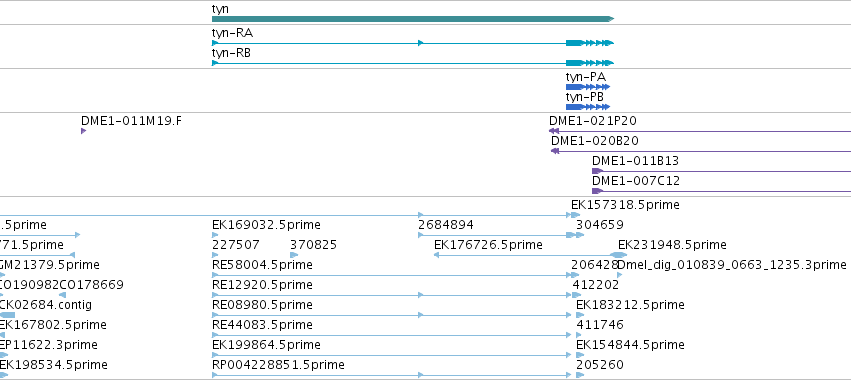Click the 370825 EST marker
The image size is (851, 380).
(294, 255)
